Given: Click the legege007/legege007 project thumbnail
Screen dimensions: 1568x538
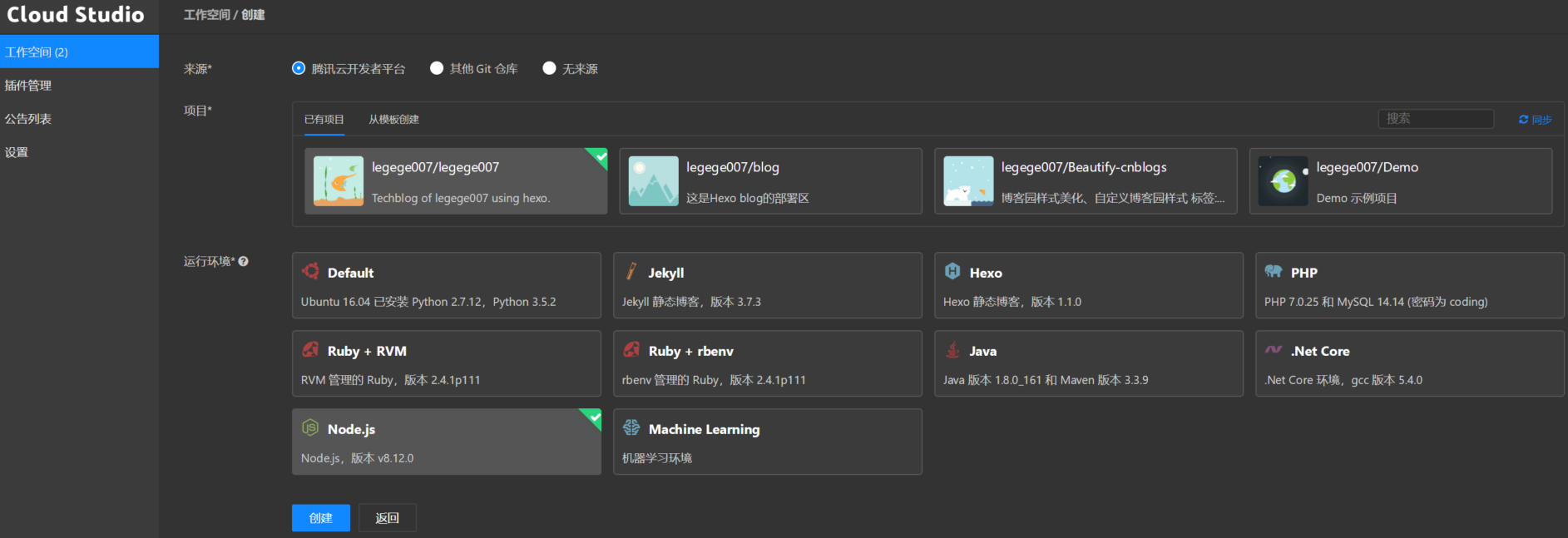Looking at the screenshot, I should pyautogui.click(x=339, y=181).
